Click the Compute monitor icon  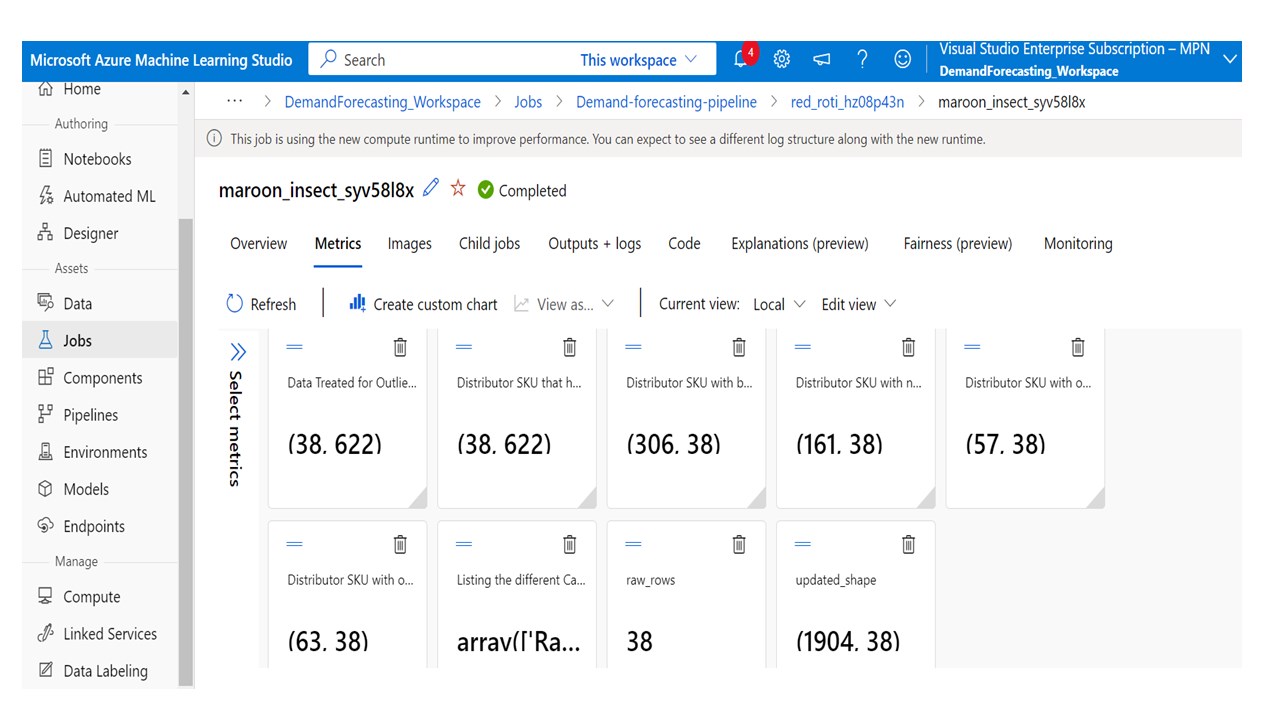pos(45,596)
